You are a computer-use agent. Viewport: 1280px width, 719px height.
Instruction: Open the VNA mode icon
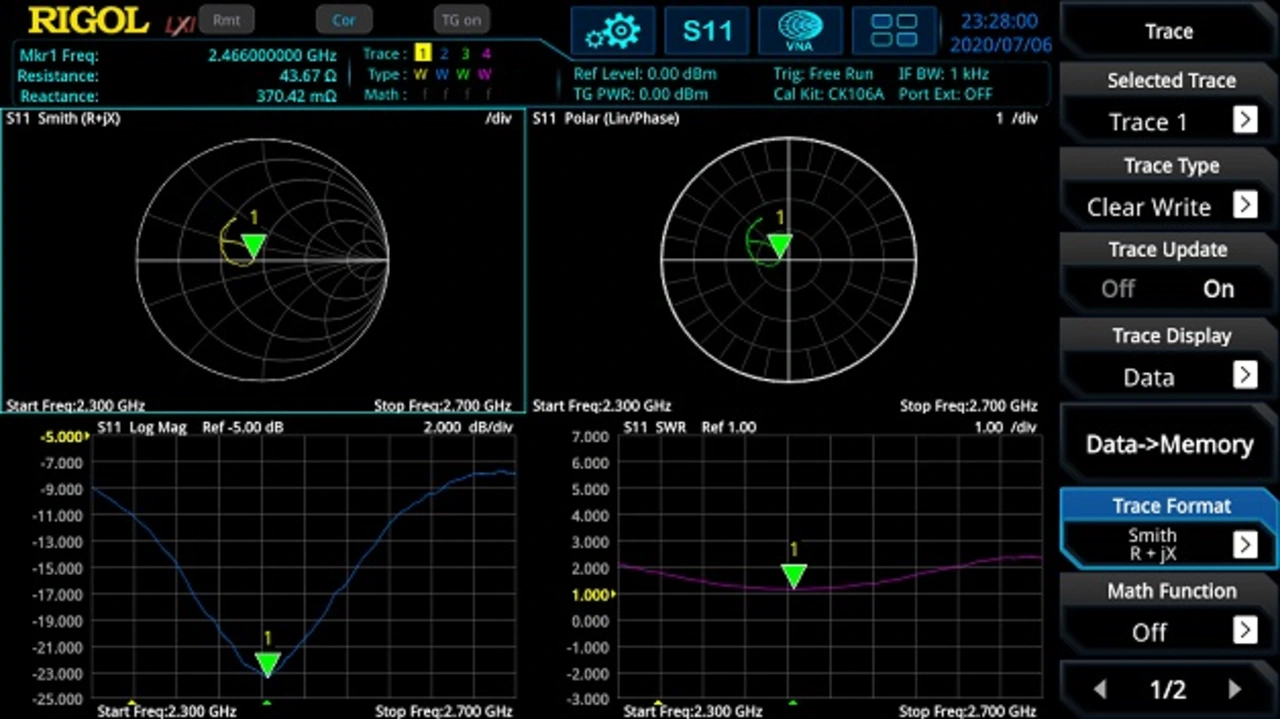tap(800, 31)
